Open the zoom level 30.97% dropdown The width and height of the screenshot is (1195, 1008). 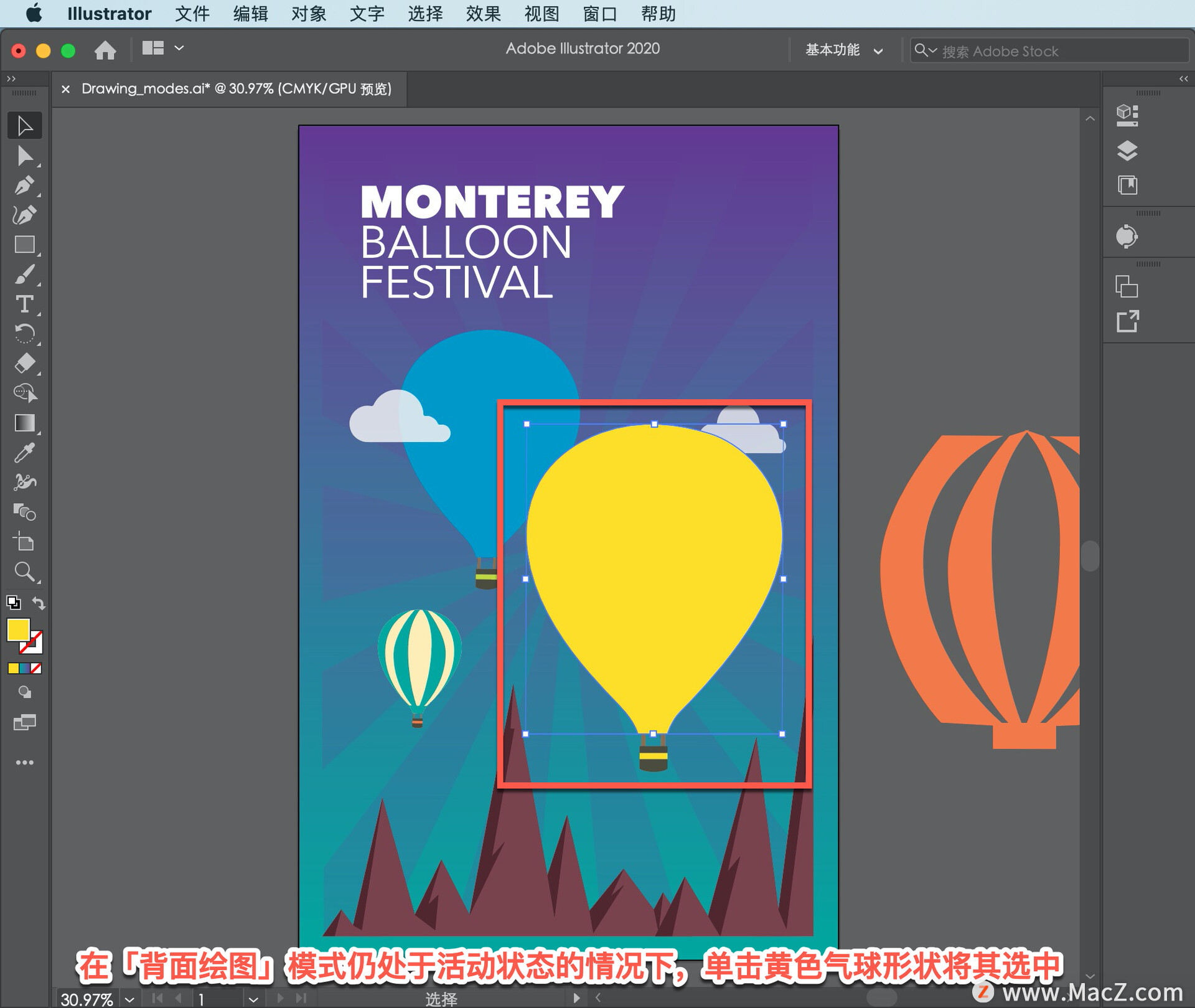(129, 999)
